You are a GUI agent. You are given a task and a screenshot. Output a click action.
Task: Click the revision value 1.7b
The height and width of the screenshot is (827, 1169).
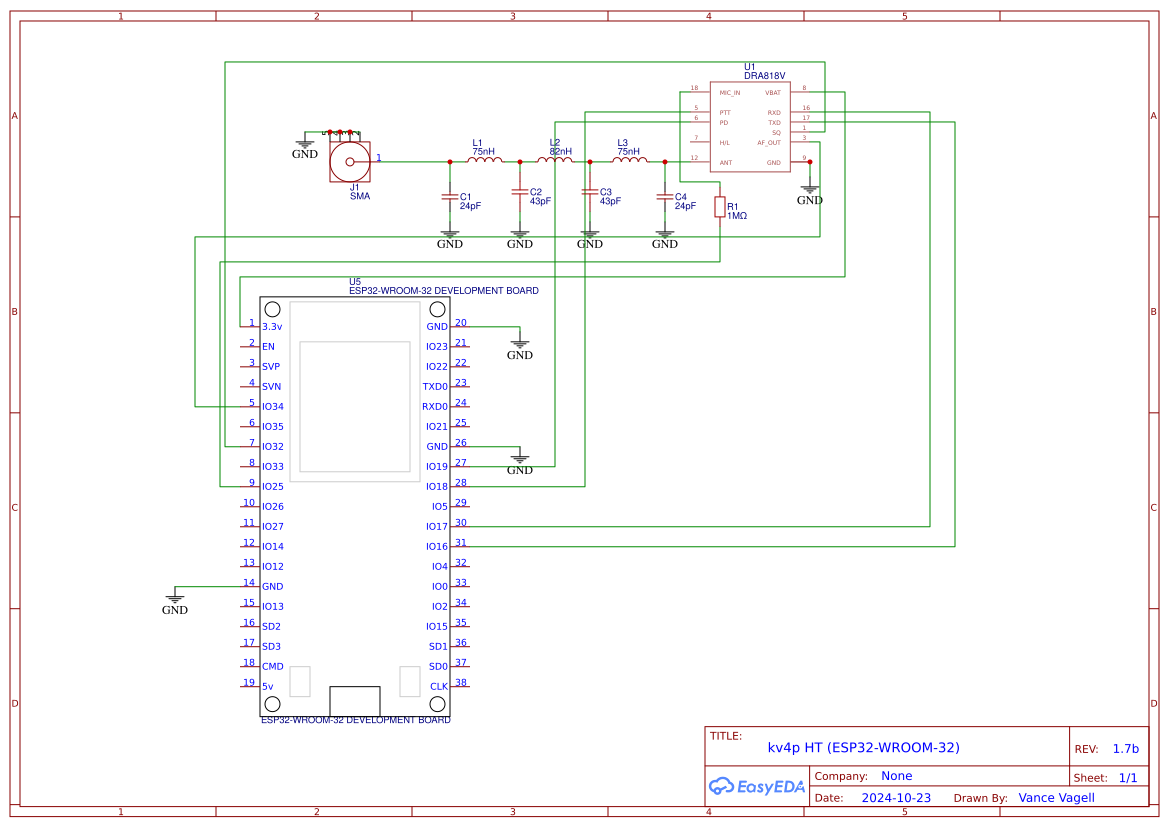[x=1126, y=749]
